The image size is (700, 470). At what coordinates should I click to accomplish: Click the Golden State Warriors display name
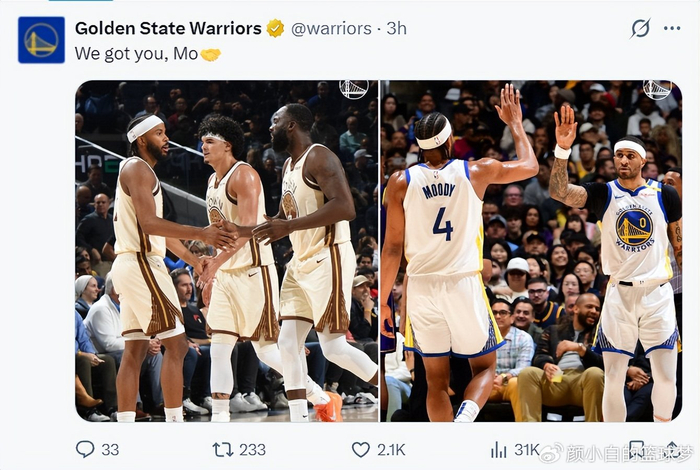point(168,28)
